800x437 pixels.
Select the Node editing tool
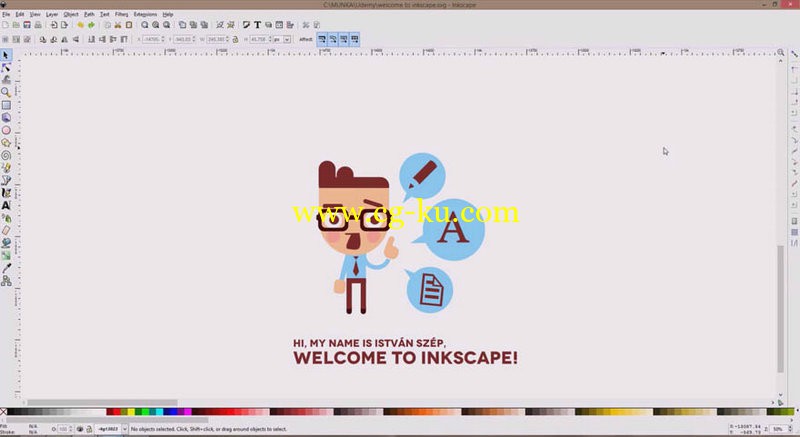(6, 68)
